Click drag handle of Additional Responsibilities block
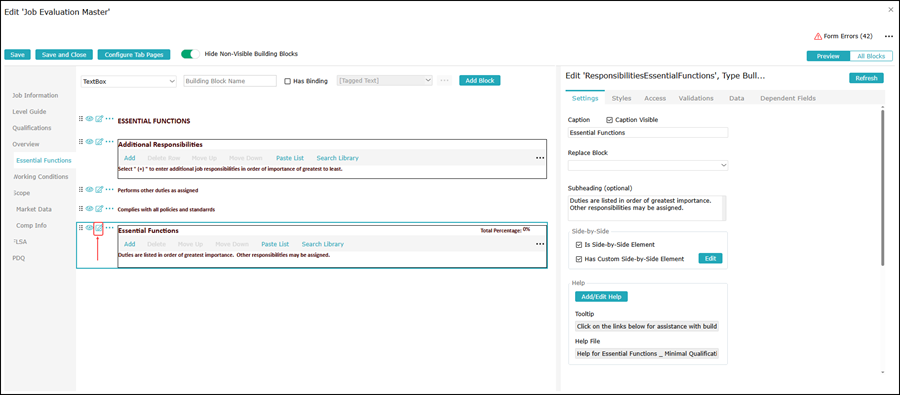Image resolution: width=900 pixels, height=395 pixels. 81,141
